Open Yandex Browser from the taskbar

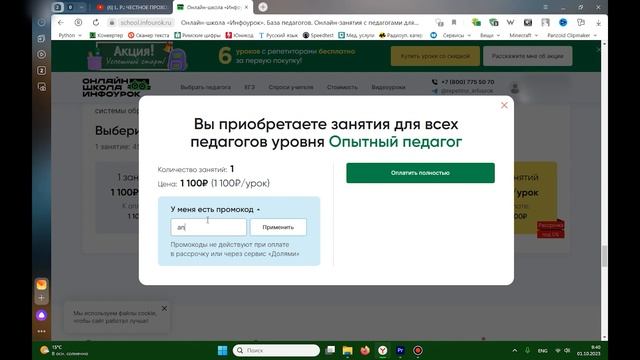[382, 350]
